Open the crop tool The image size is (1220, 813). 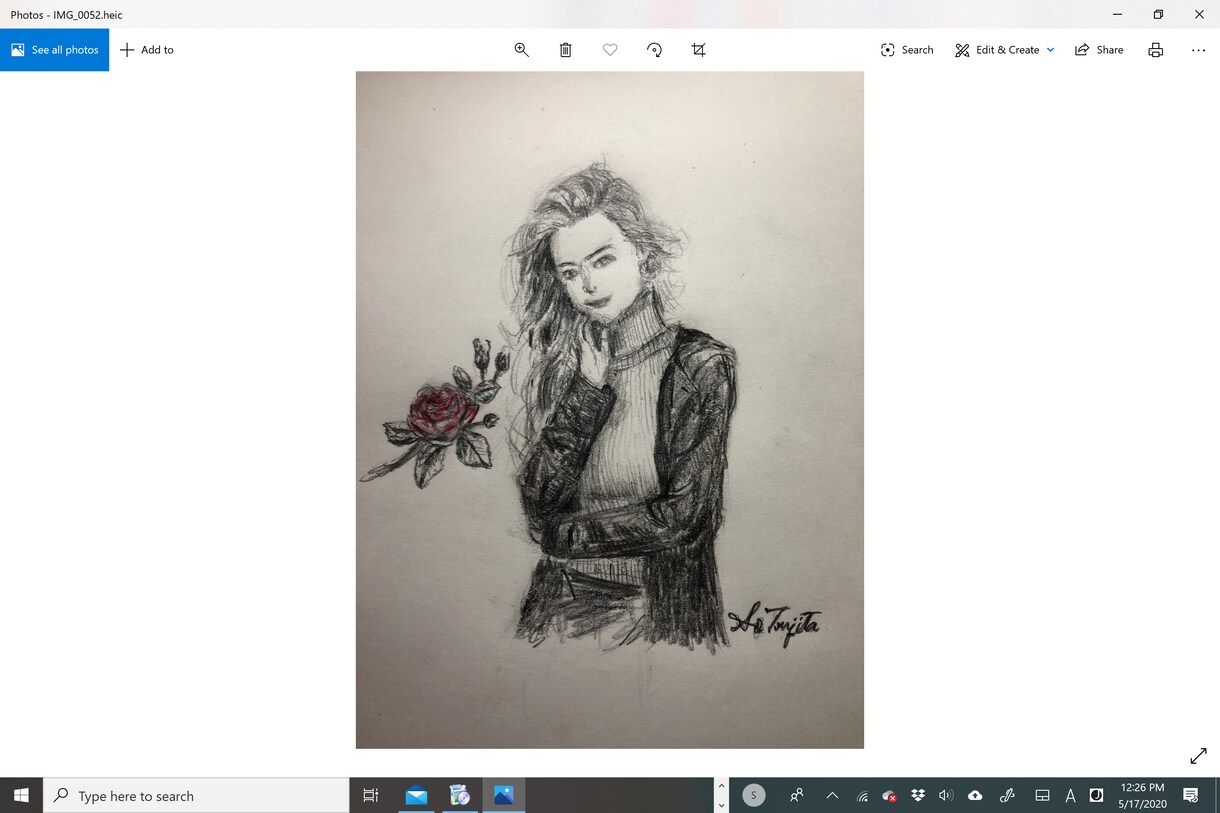point(698,50)
